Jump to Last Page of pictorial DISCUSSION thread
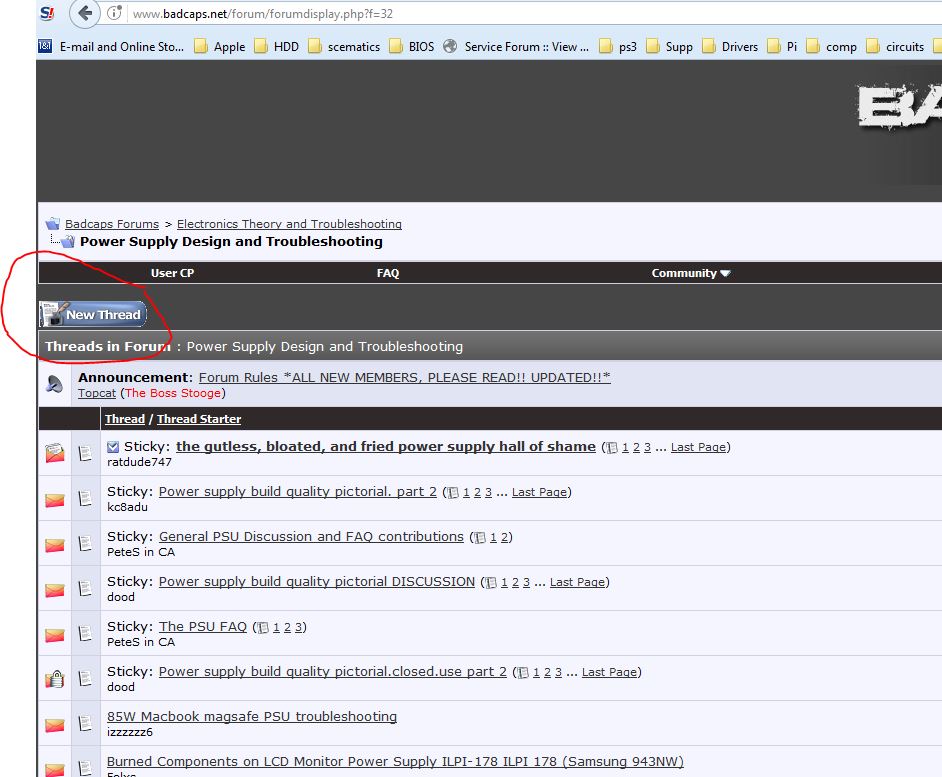This screenshot has height=777, width=942. coord(577,582)
